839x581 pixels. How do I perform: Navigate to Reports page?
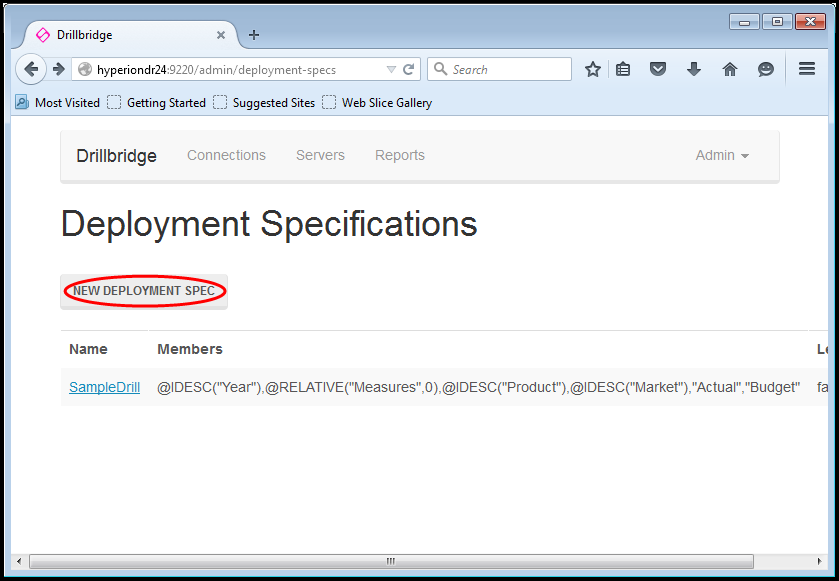400,155
